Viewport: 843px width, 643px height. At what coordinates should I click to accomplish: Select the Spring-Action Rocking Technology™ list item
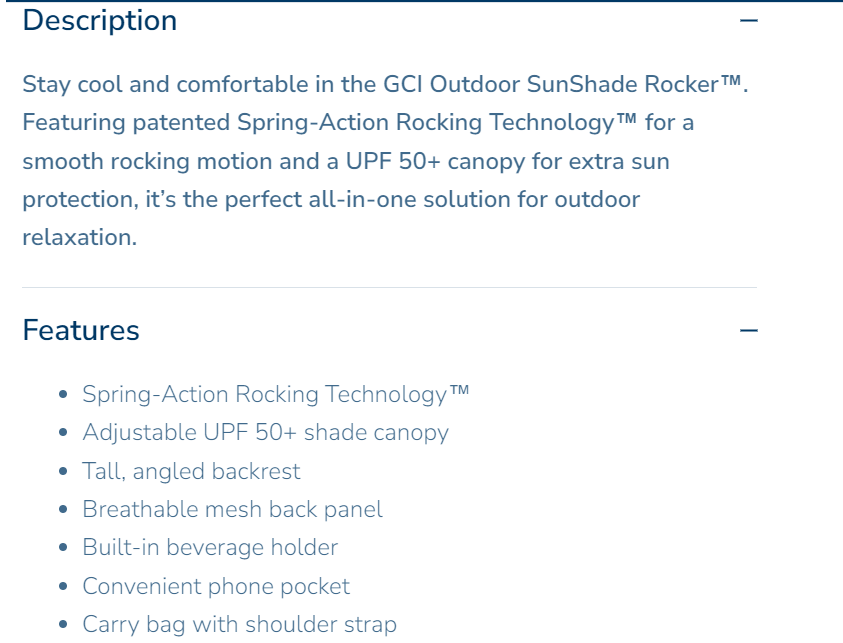(x=275, y=394)
